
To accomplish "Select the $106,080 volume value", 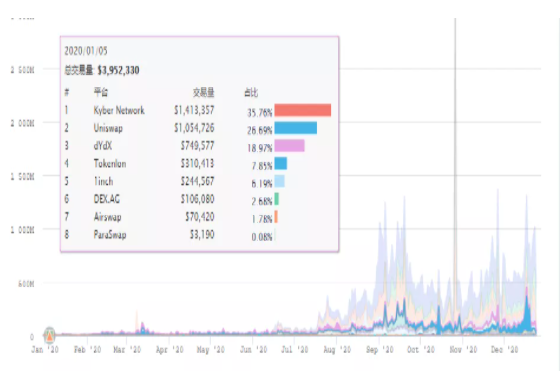I will pyautogui.click(x=197, y=199).
